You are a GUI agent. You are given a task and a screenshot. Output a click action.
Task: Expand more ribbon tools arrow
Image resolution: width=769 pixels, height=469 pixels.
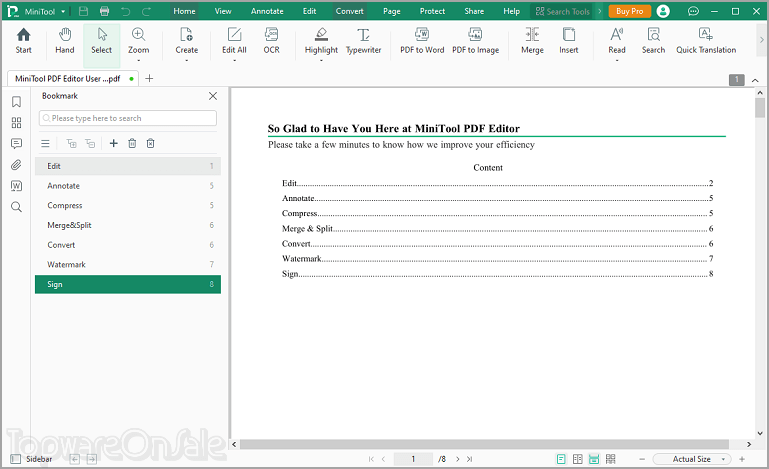[x=761, y=40]
